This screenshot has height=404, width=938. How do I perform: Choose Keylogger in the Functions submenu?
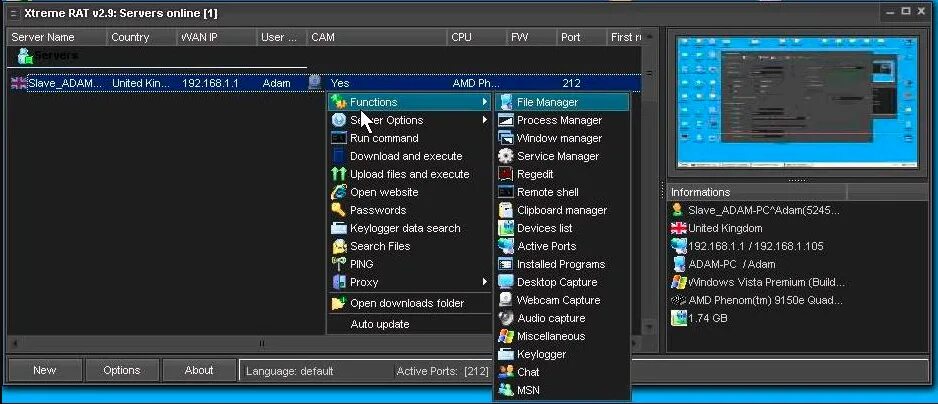point(561,354)
